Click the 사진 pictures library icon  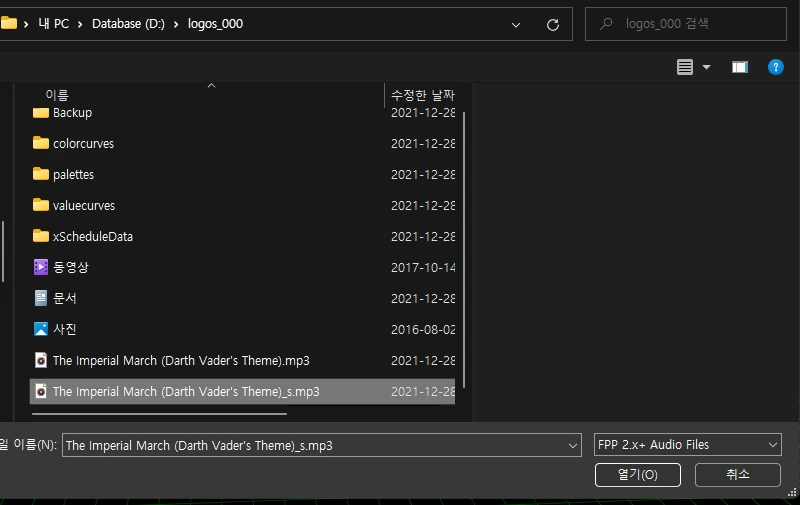click(x=41, y=329)
